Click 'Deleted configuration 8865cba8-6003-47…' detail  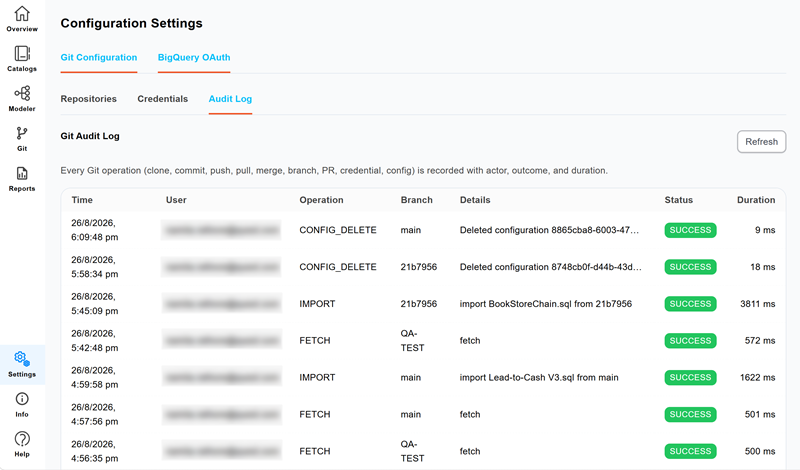pyautogui.click(x=549, y=230)
